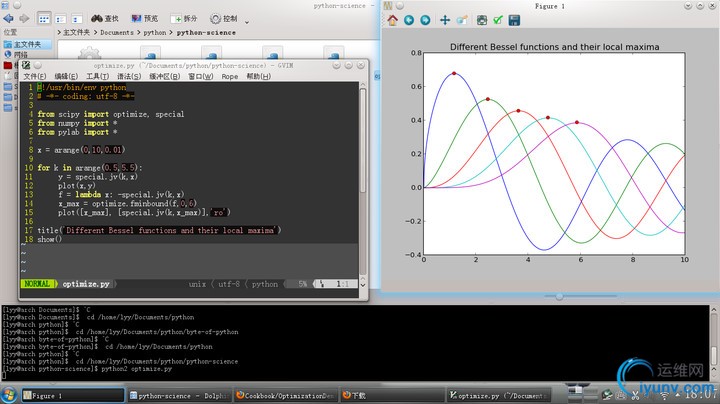Viewport: 720px width, 404px height.
Task: Click the plot title 'Different Bessel functions...'
Action: (x=555, y=47)
